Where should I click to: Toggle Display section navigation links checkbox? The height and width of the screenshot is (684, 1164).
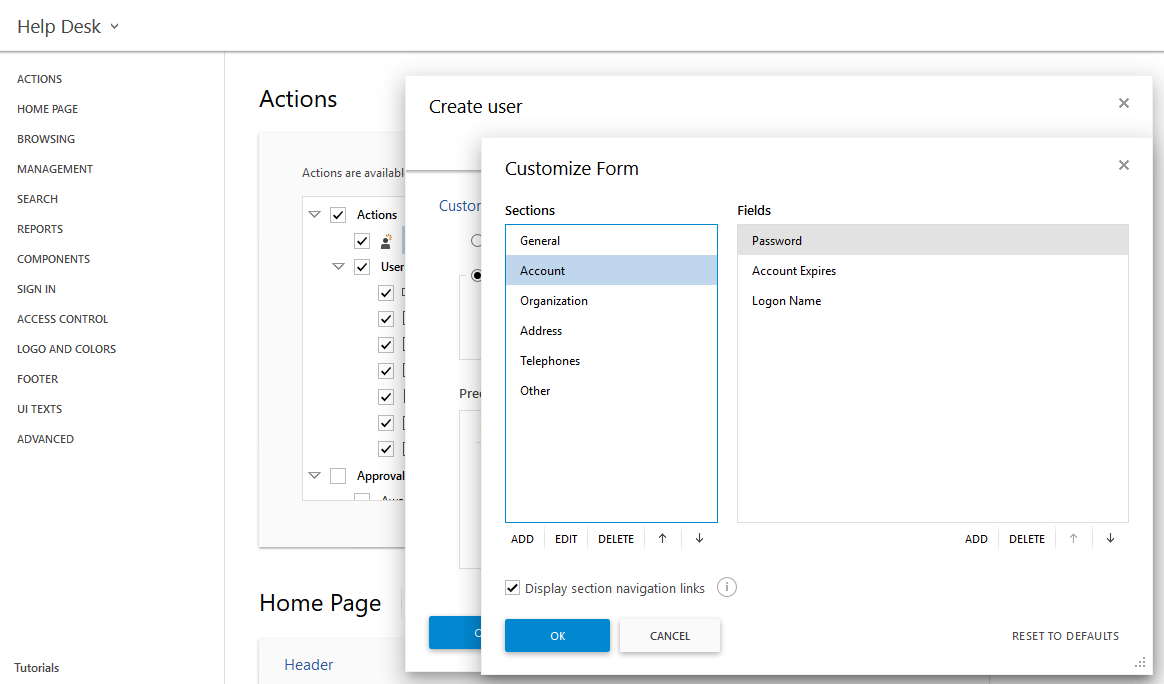point(513,588)
